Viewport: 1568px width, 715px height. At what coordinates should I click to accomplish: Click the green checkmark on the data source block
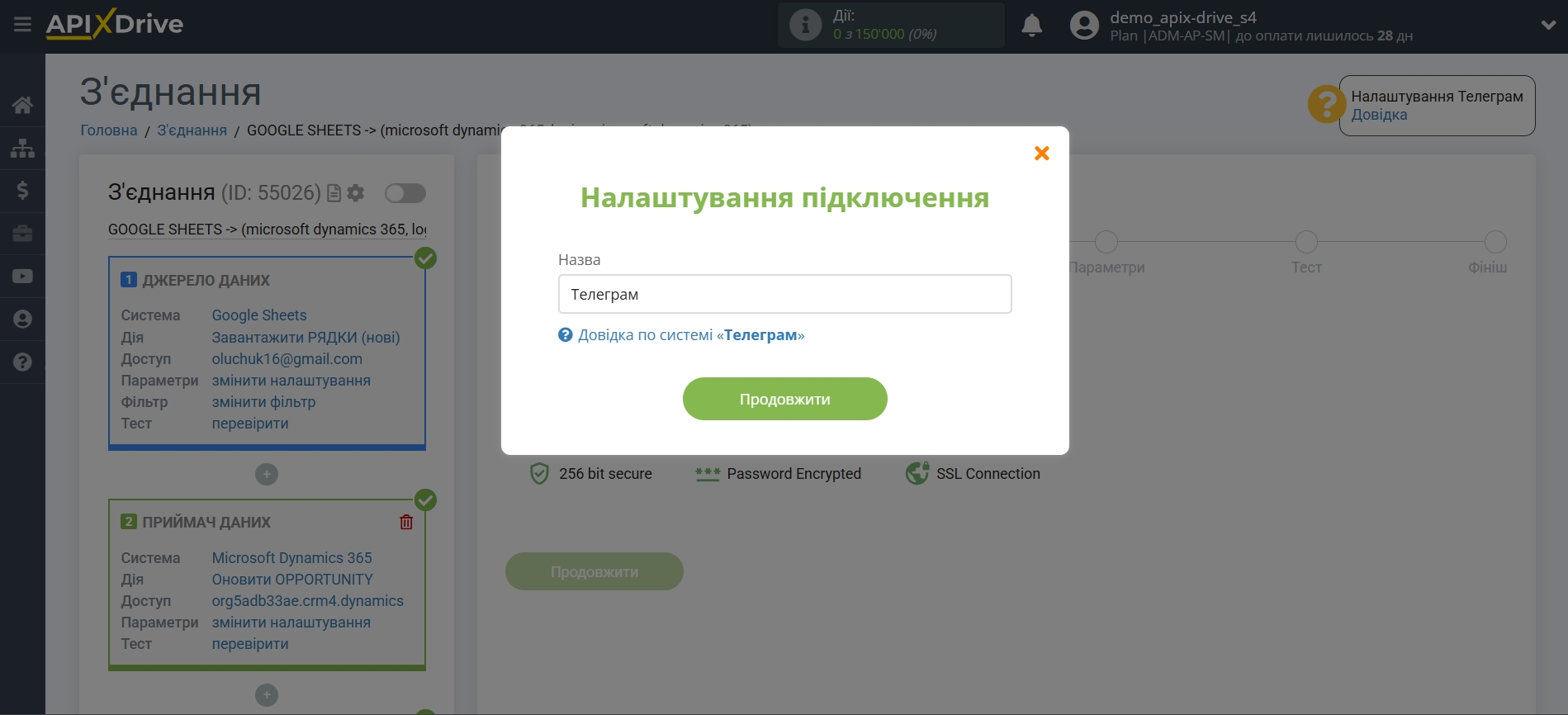425,258
